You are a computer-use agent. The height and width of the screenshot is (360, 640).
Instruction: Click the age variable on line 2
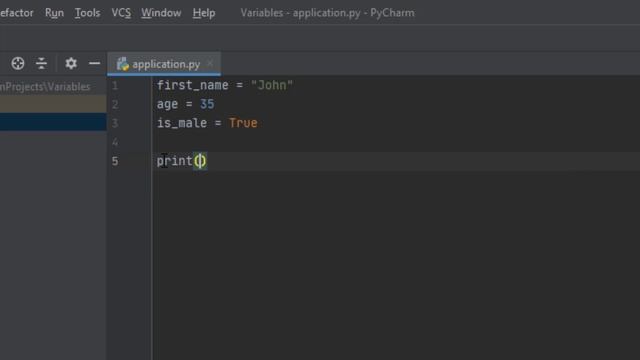tap(167, 104)
